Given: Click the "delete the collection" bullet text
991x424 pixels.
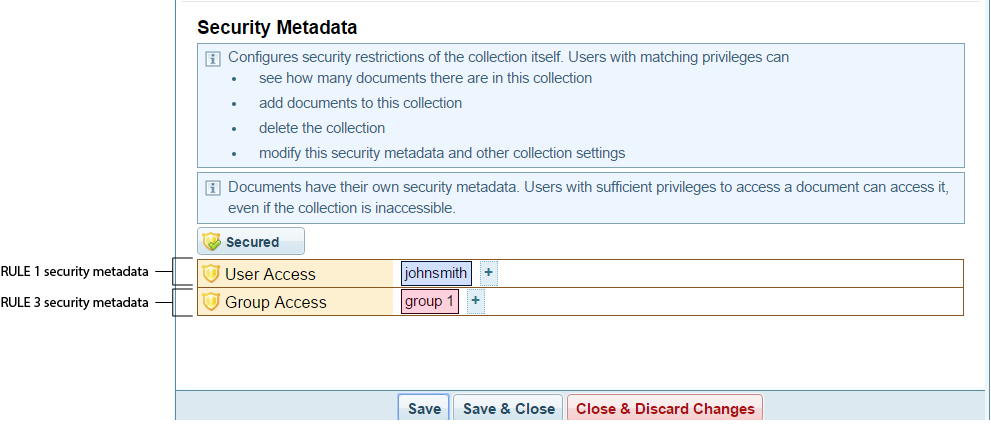Looking at the screenshot, I should [x=322, y=128].
